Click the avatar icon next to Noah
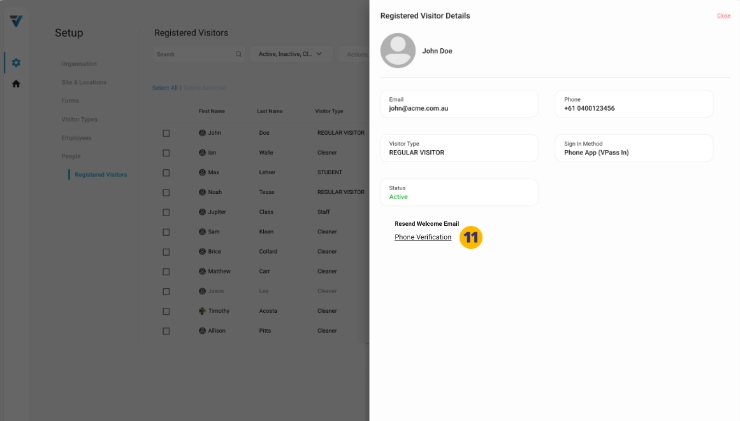 point(202,192)
